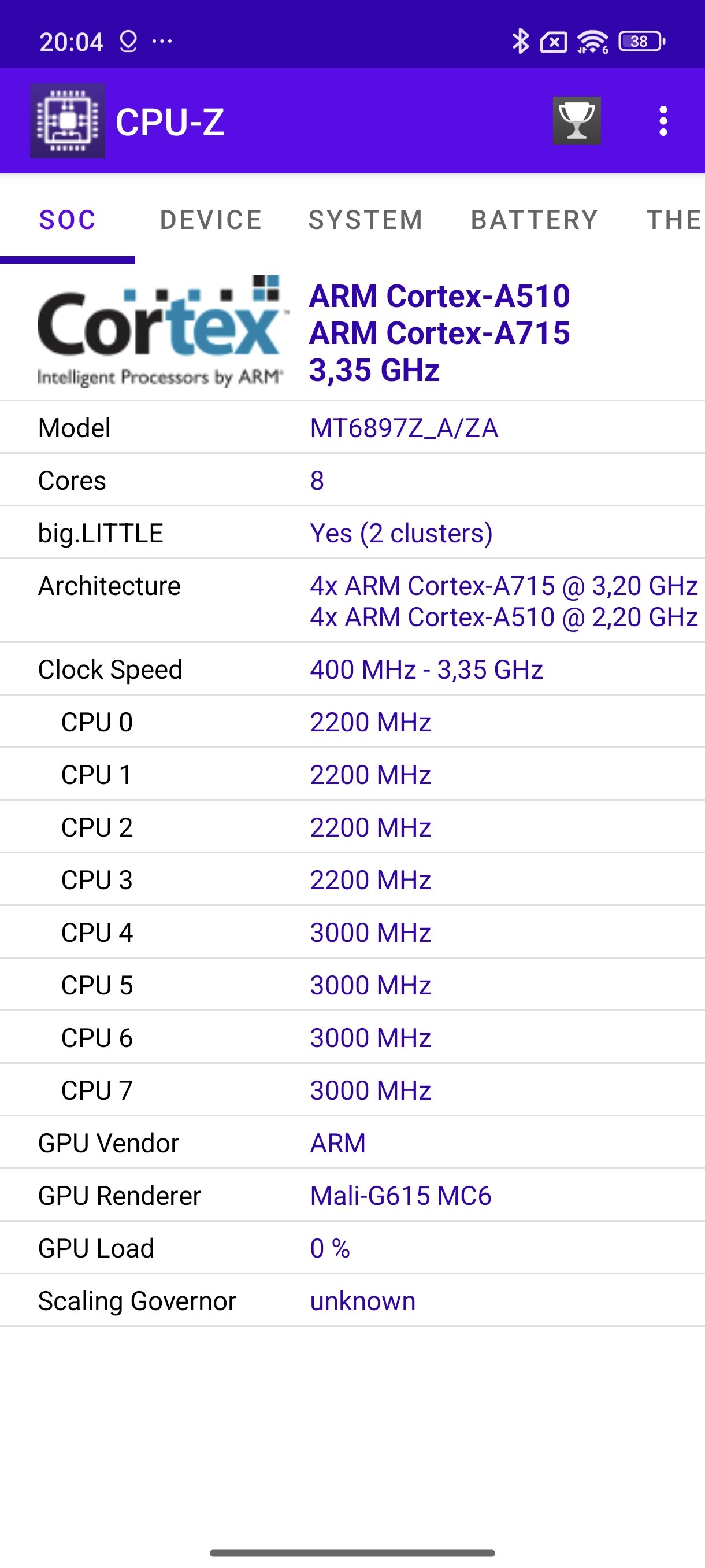
Task: Select the SOC tab
Action: [x=68, y=220]
